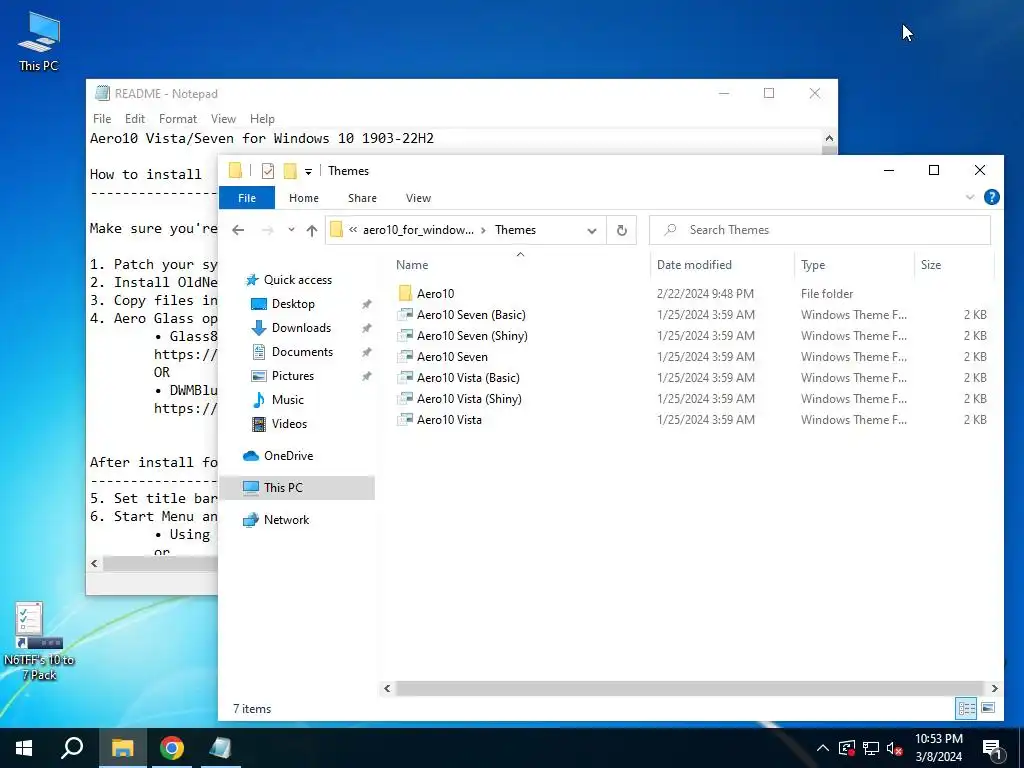Image resolution: width=1024 pixels, height=768 pixels.
Task: Switch to Details view icon
Action: pyautogui.click(x=967, y=708)
